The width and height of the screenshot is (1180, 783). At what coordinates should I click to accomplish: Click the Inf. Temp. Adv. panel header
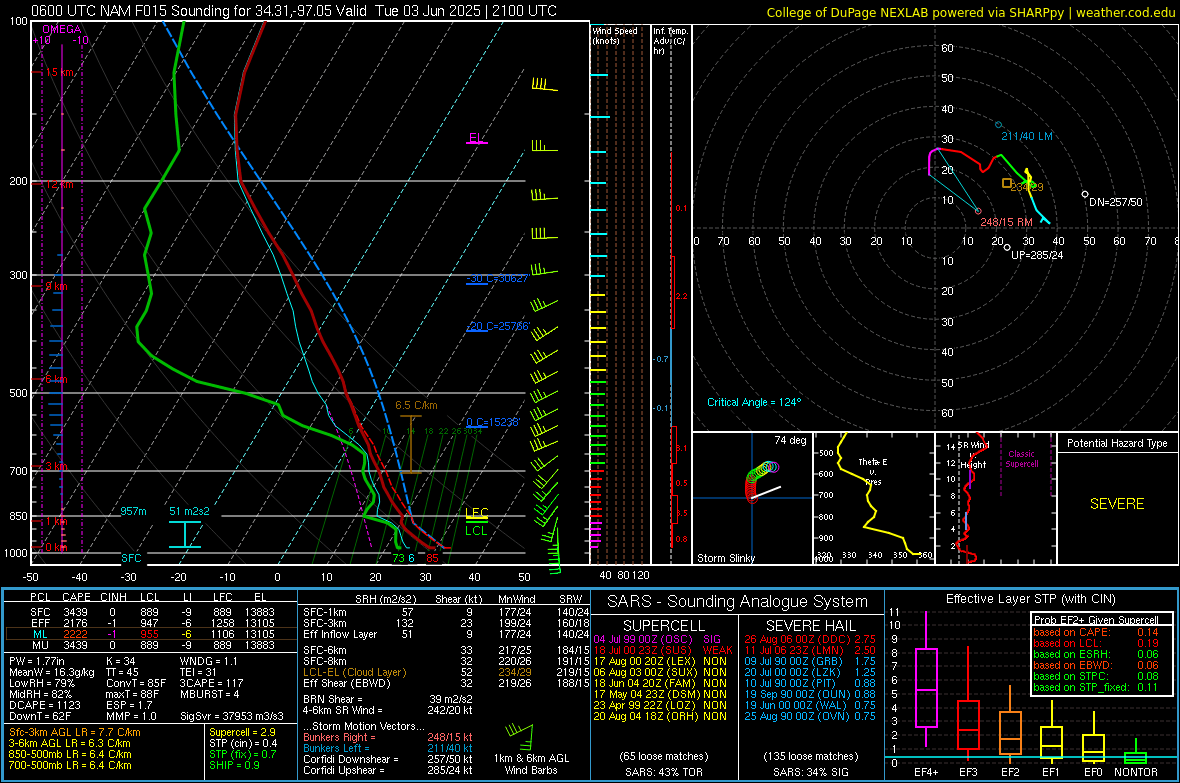click(670, 41)
